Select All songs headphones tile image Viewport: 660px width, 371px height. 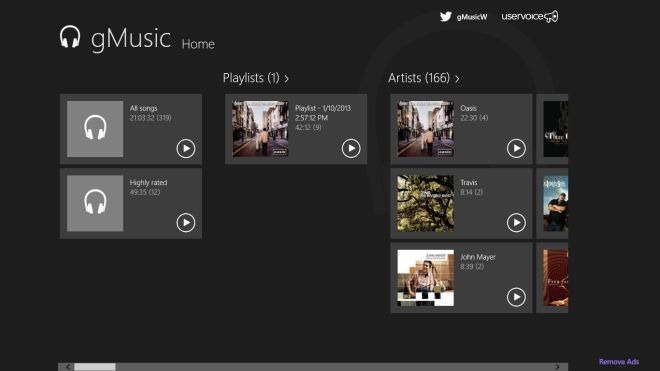tap(95, 129)
